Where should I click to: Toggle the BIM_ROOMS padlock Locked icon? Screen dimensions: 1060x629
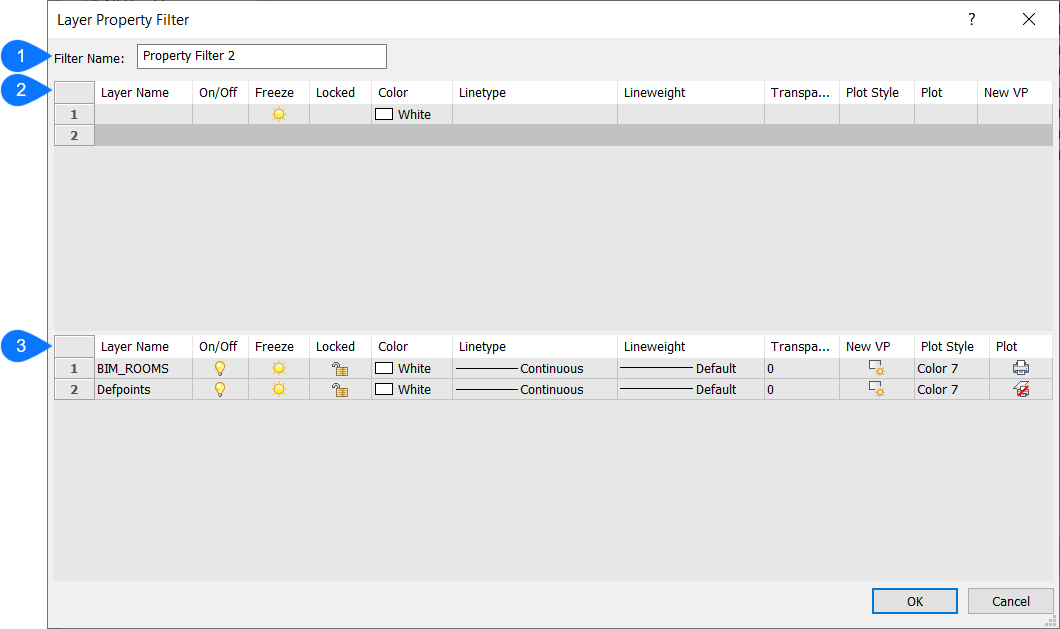[340, 368]
